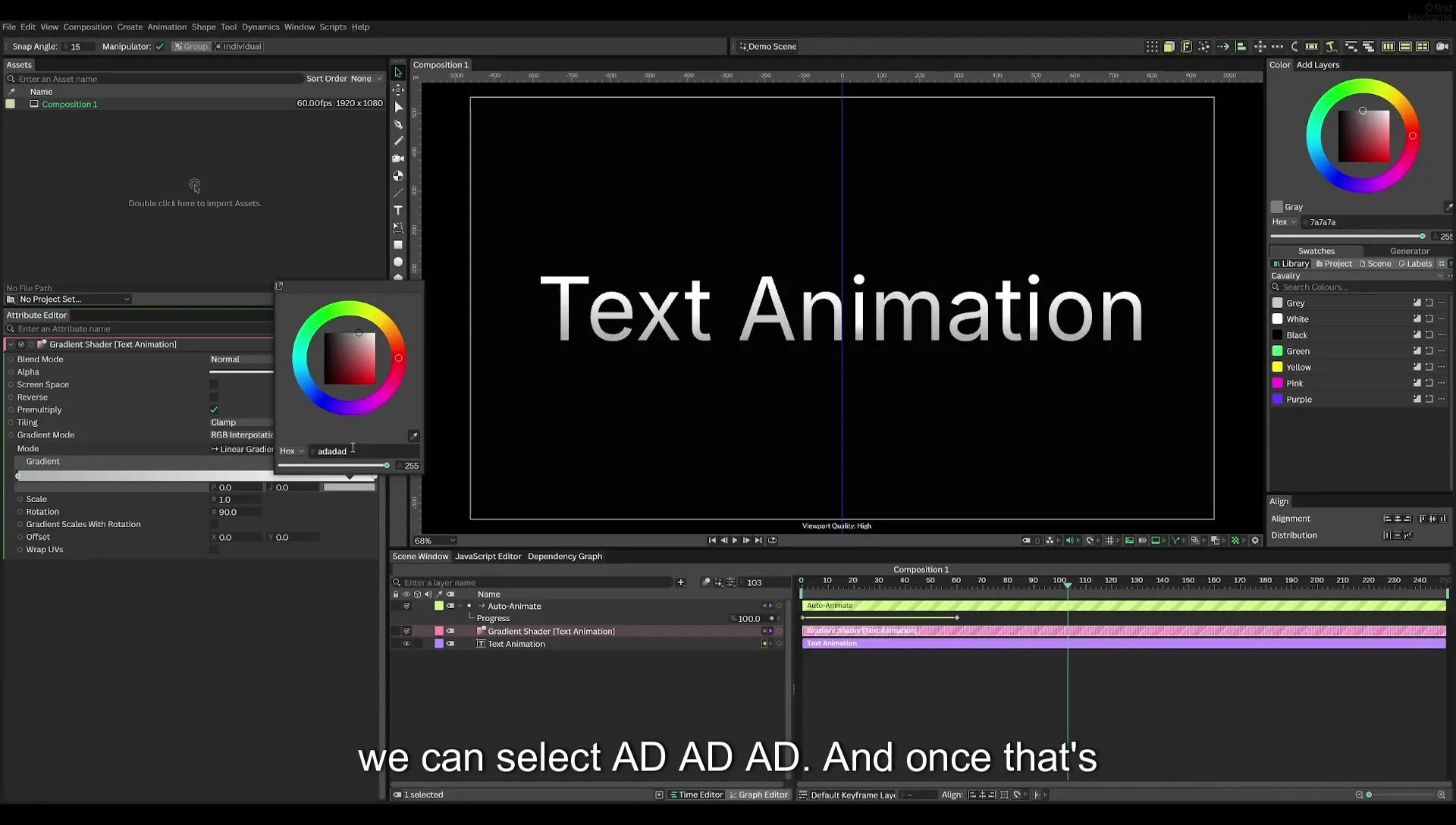This screenshot has width=1456, height=825.
Task: Enable the Wrap UVs checkbox
Action: point(214,550)
